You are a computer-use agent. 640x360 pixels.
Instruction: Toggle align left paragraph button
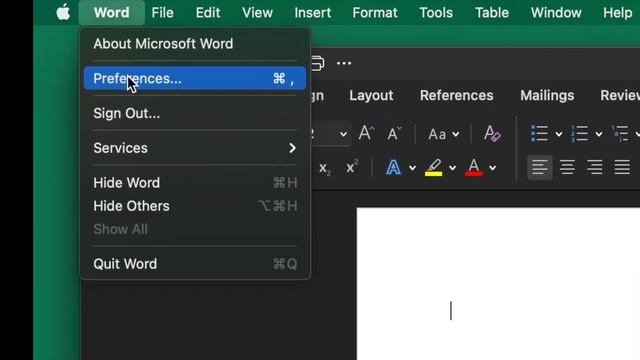click(540, 167)
